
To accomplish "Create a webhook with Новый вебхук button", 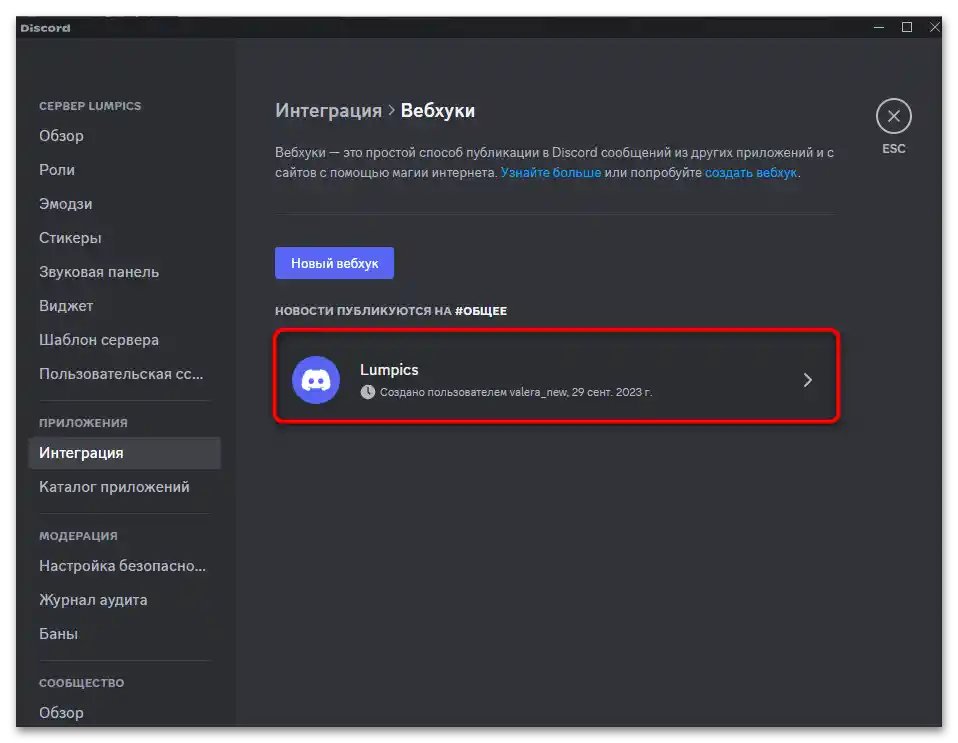I will [x=334, y=263].
